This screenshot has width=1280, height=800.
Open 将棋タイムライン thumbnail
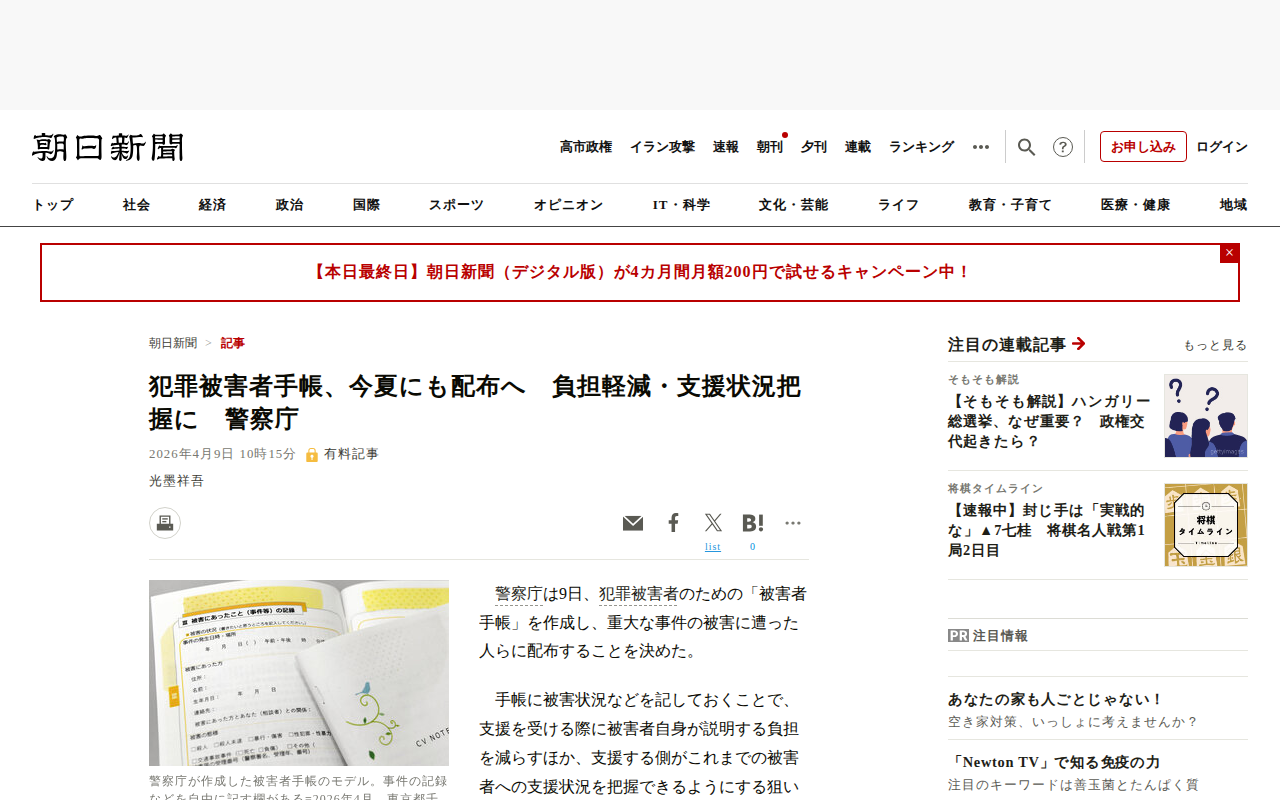[x=1206, y=525]
